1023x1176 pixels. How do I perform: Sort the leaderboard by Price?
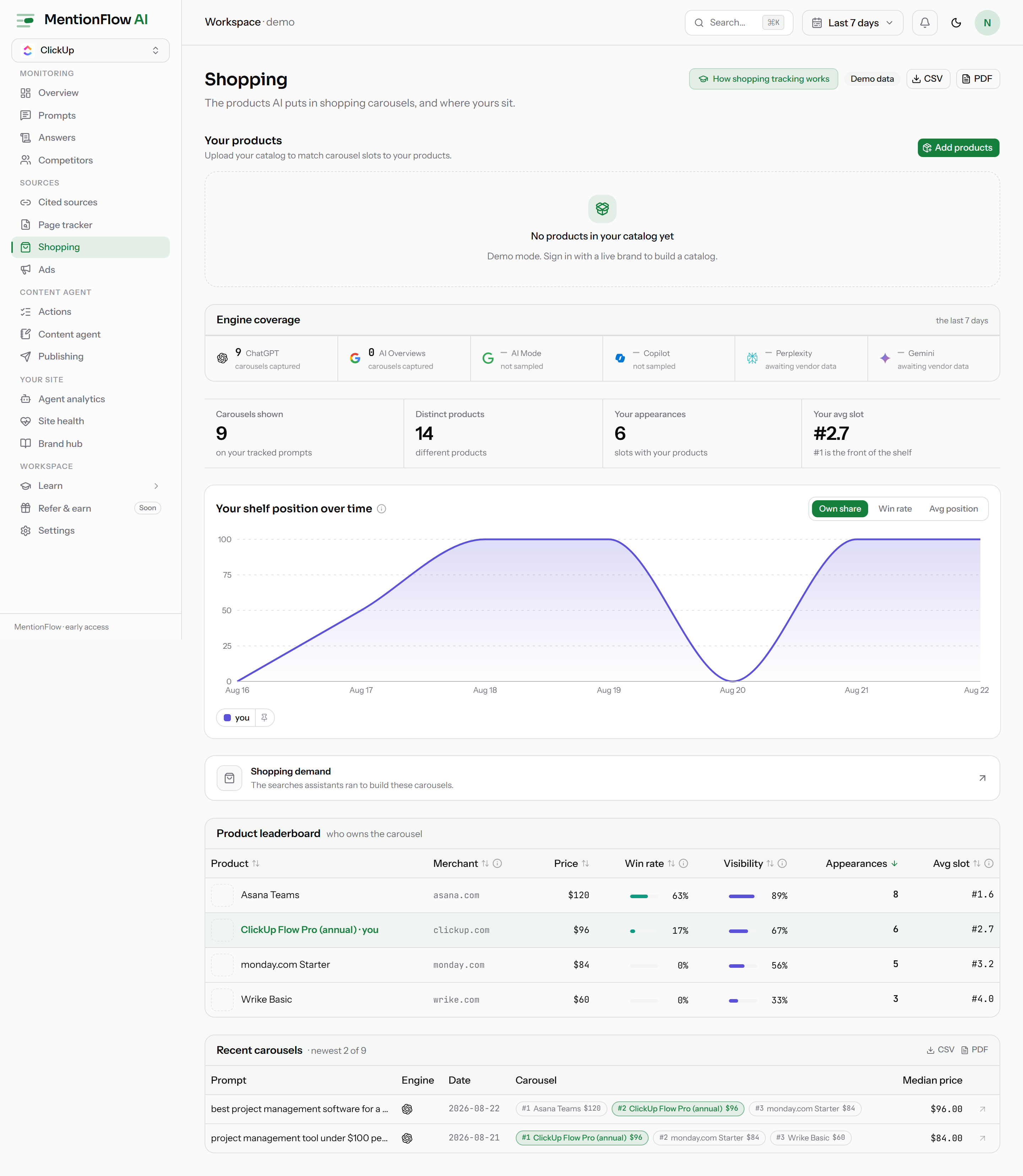point(572,863)
